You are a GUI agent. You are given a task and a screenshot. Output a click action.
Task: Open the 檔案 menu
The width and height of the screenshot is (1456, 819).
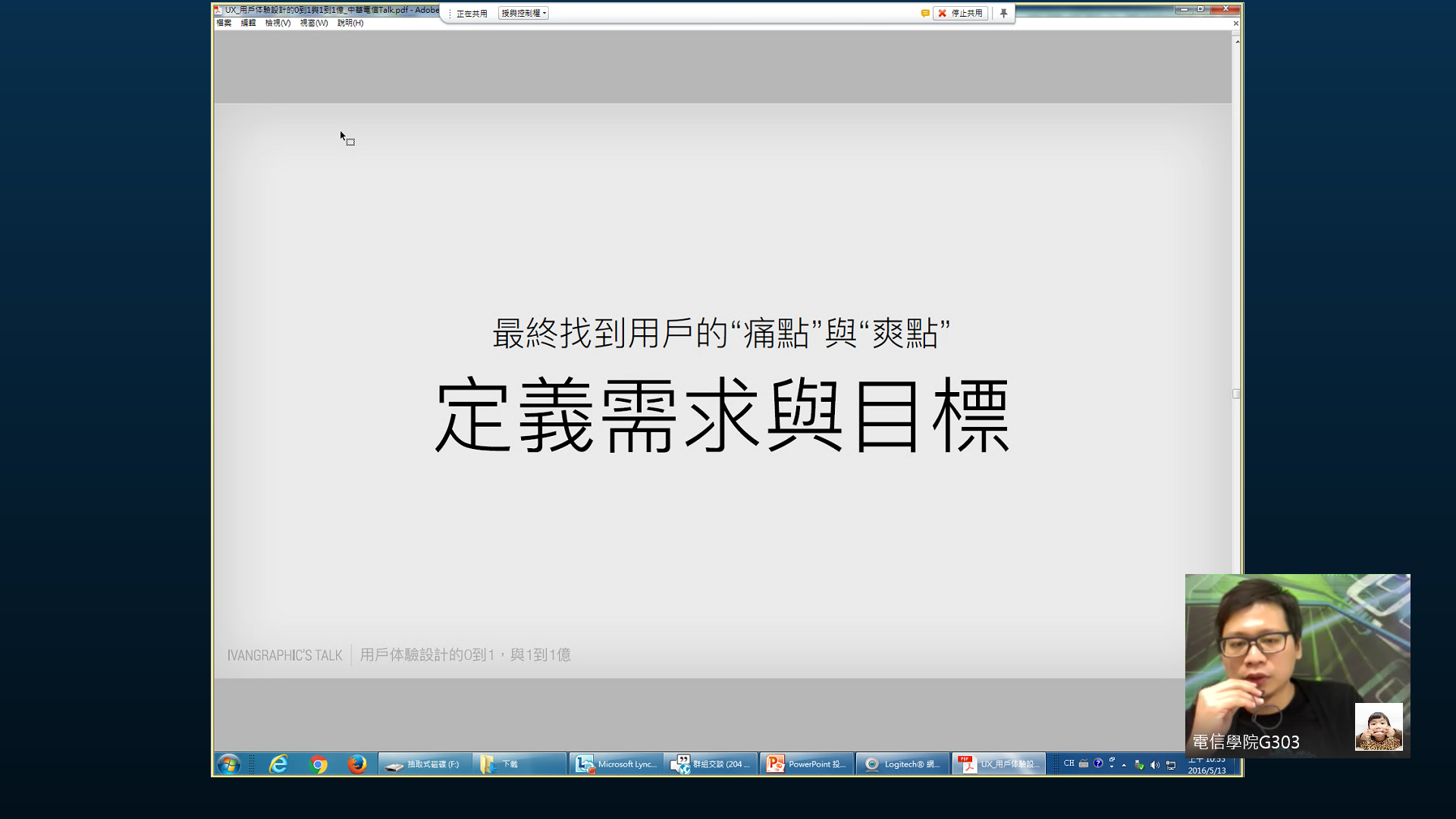coord(224,23)
